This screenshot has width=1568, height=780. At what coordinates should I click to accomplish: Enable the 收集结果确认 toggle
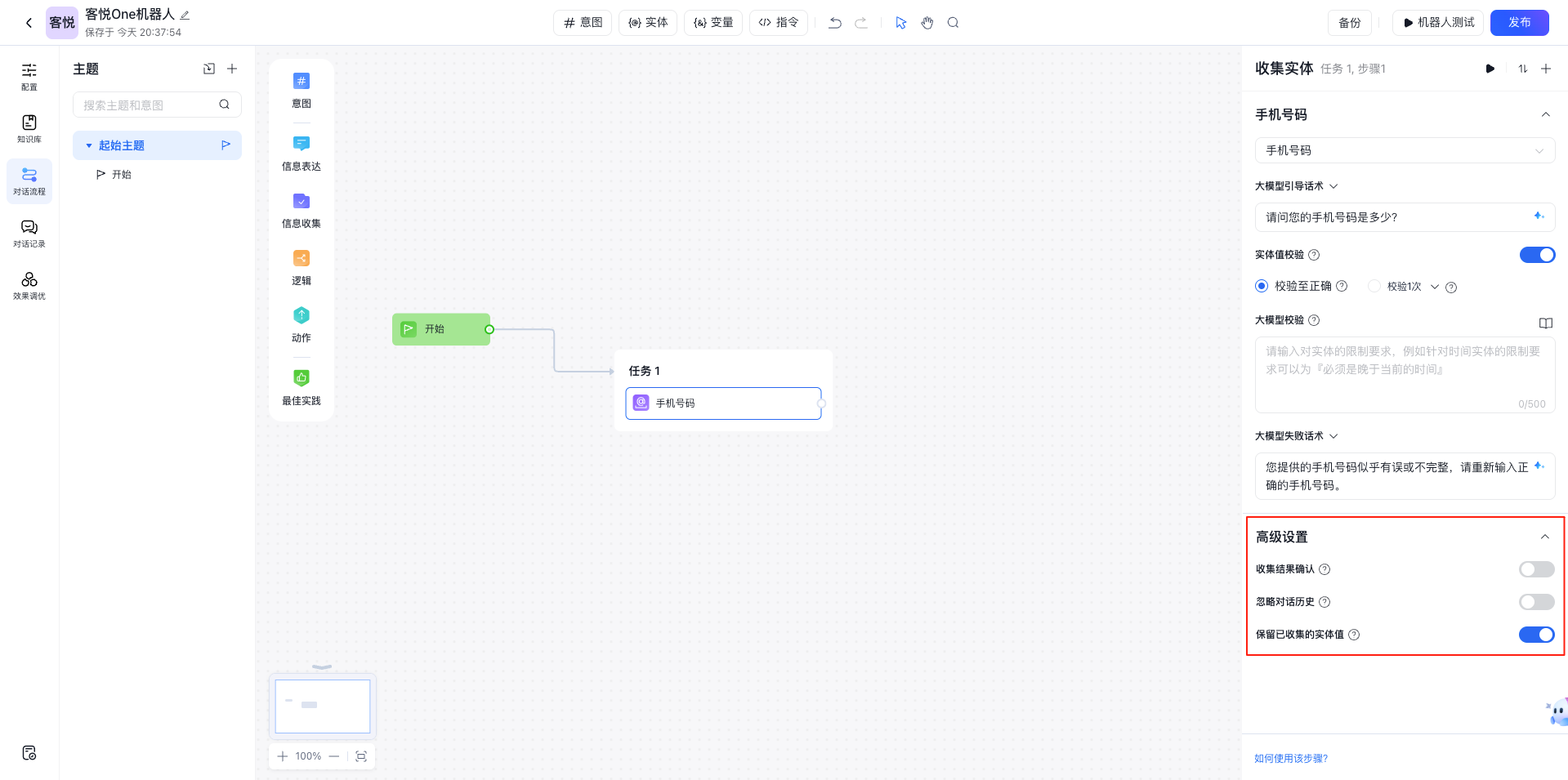(1536, 569)
